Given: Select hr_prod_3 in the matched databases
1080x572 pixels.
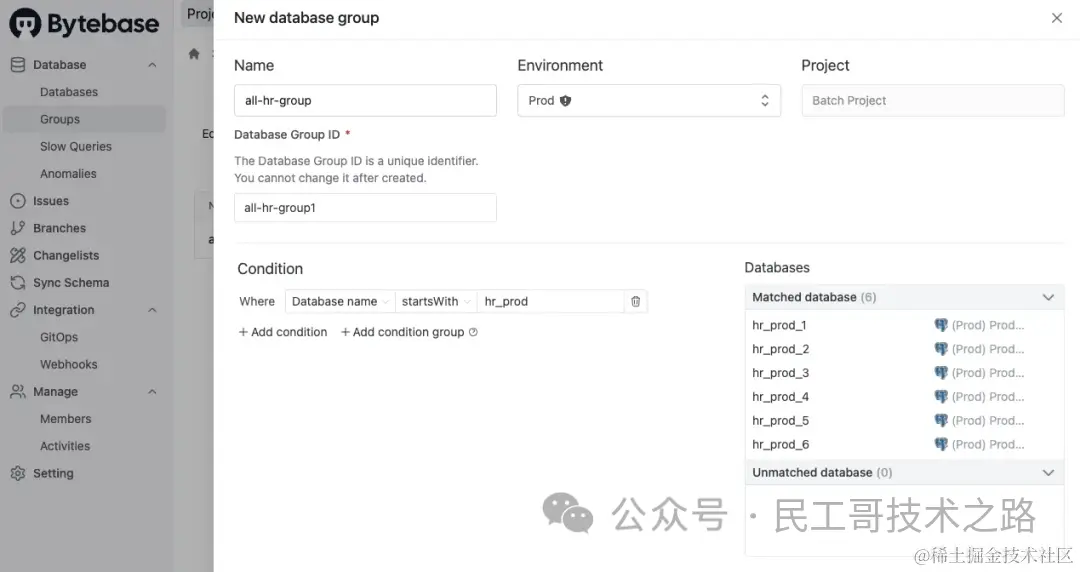Looking at the screenshot, I should 781,373.
